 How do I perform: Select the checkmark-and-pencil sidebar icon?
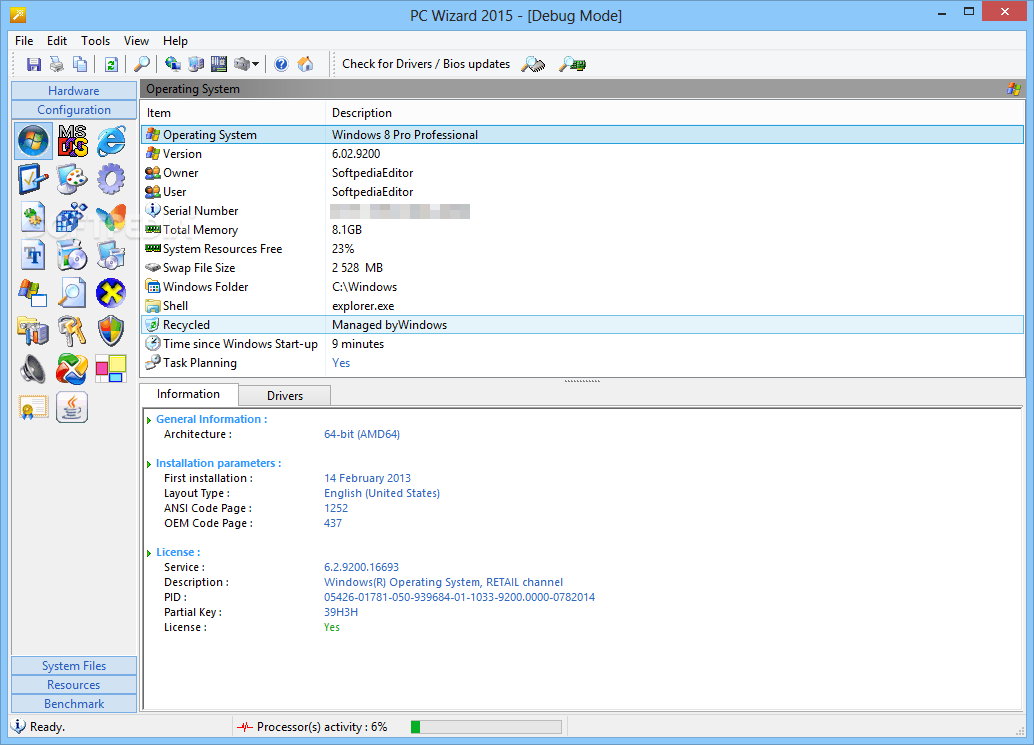coord(33,179)
